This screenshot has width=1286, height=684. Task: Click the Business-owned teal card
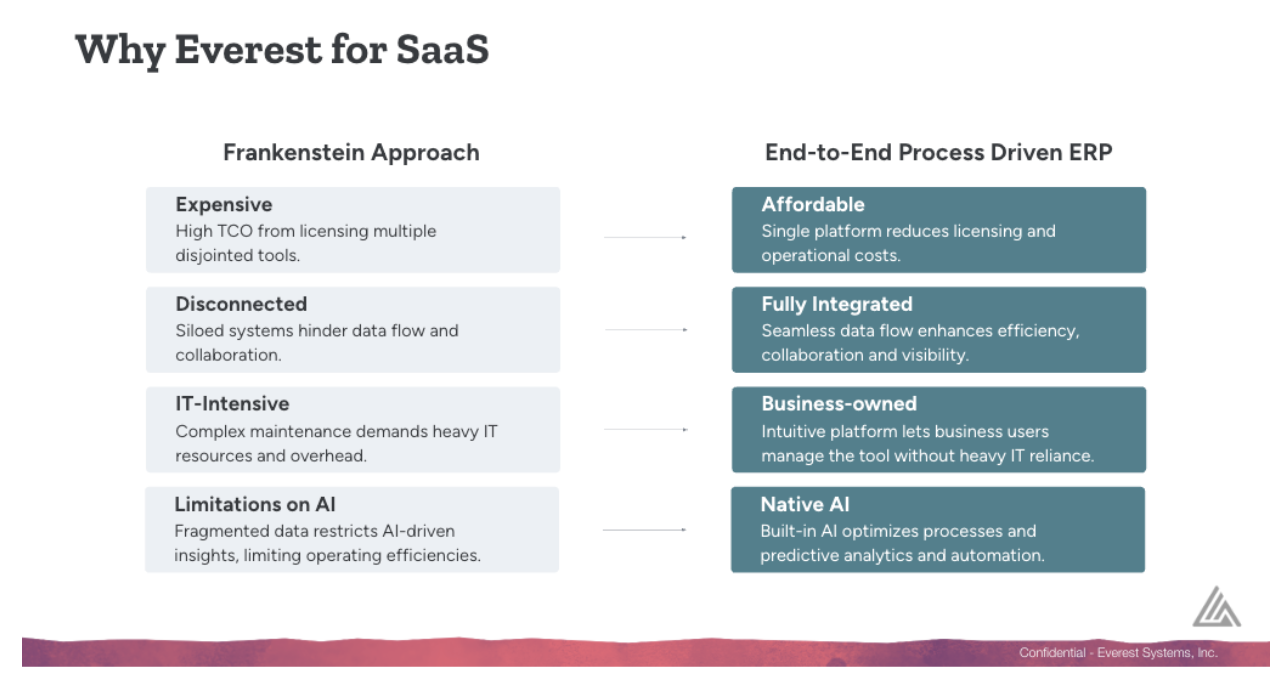[939, 430]
